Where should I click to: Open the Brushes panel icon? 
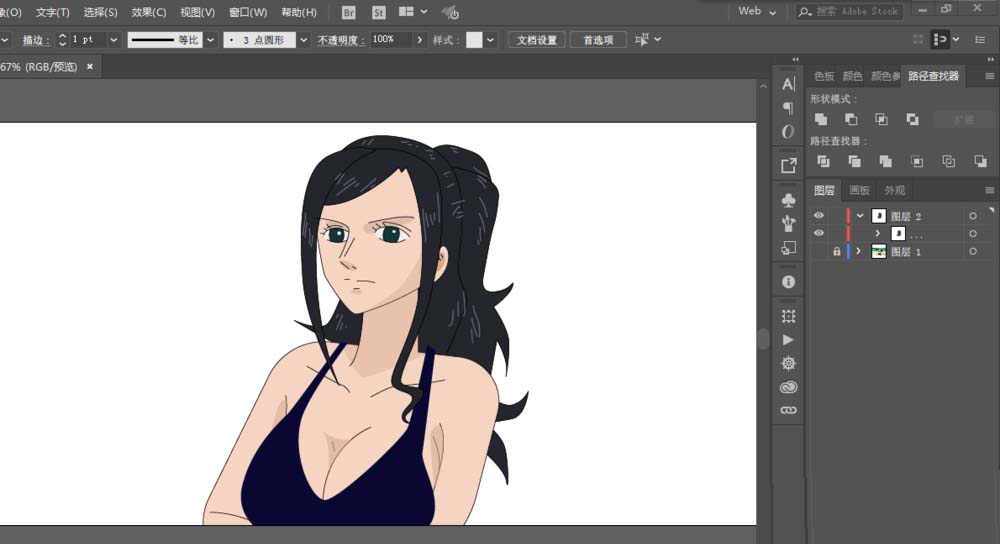pos(788,223)
